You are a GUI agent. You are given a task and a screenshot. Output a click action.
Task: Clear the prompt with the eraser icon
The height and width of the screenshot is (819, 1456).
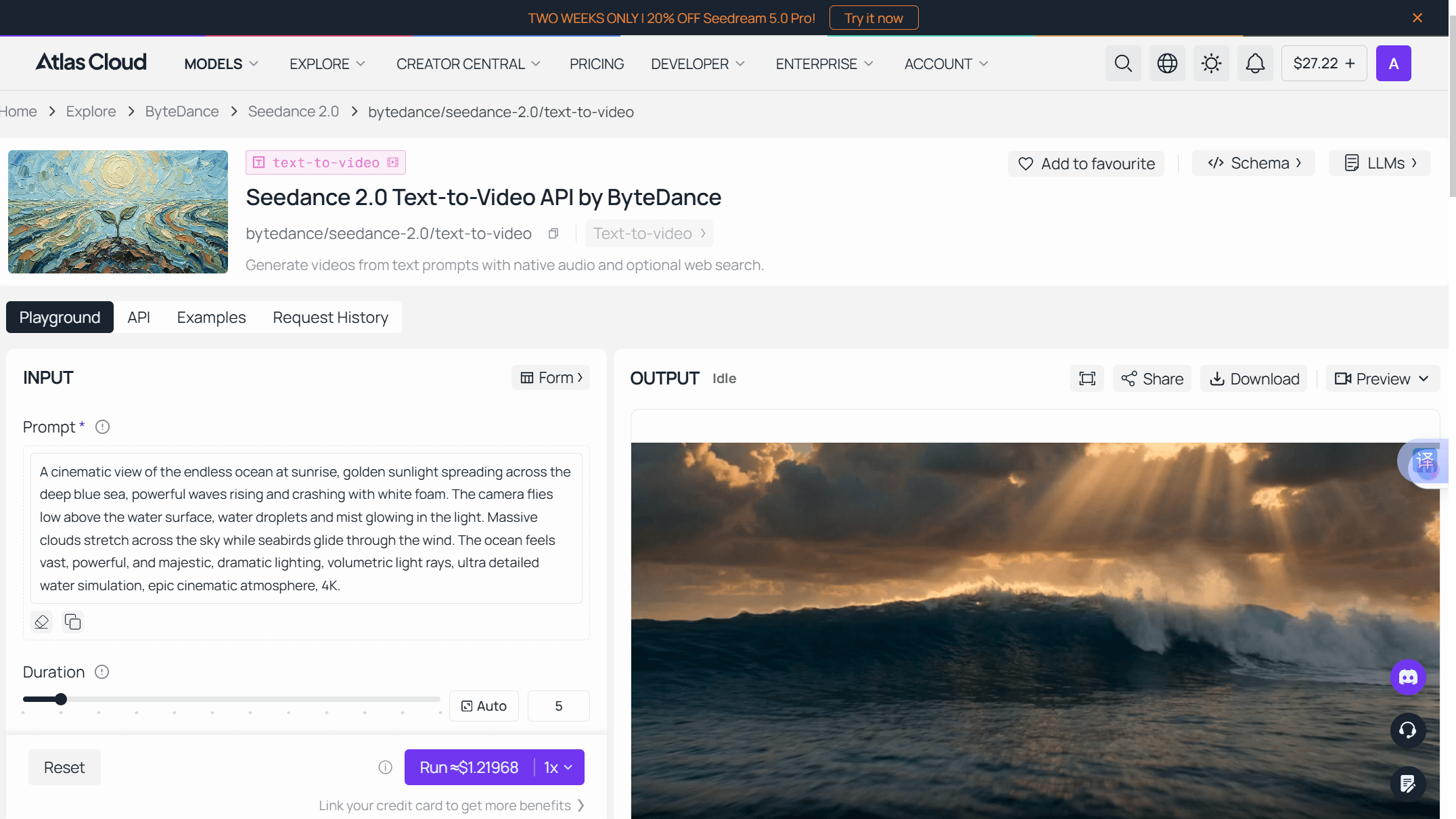pyautogui.click(x=41, y=621)
